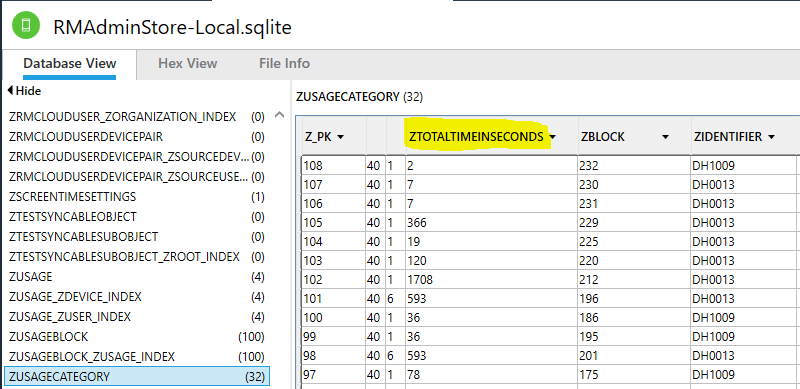Open the ZTOTALTIMEINSECONDS column dropdown arrow

tap(553, 137)
